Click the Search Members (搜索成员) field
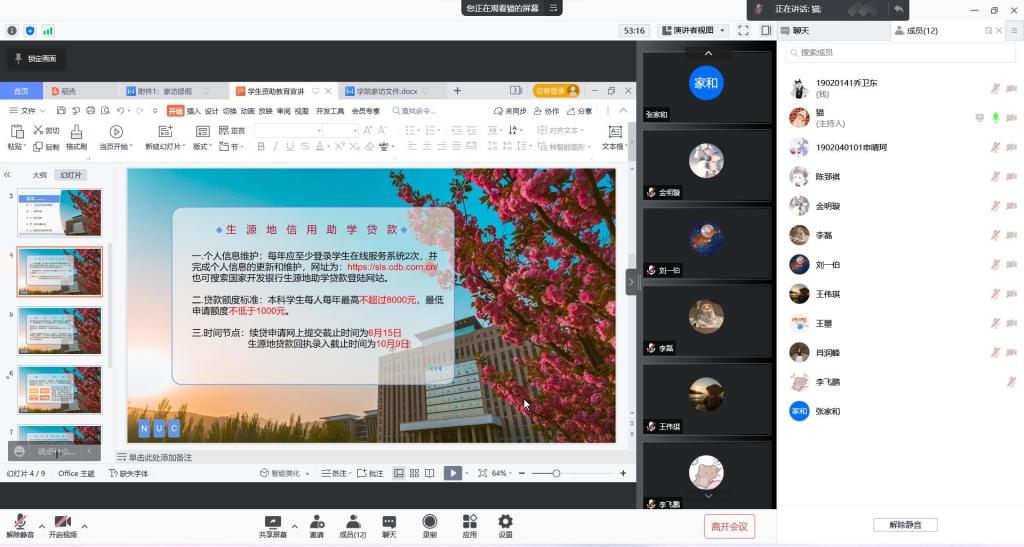The height and width of the screenshot is (547, 1024). click(x=900, y=52)
